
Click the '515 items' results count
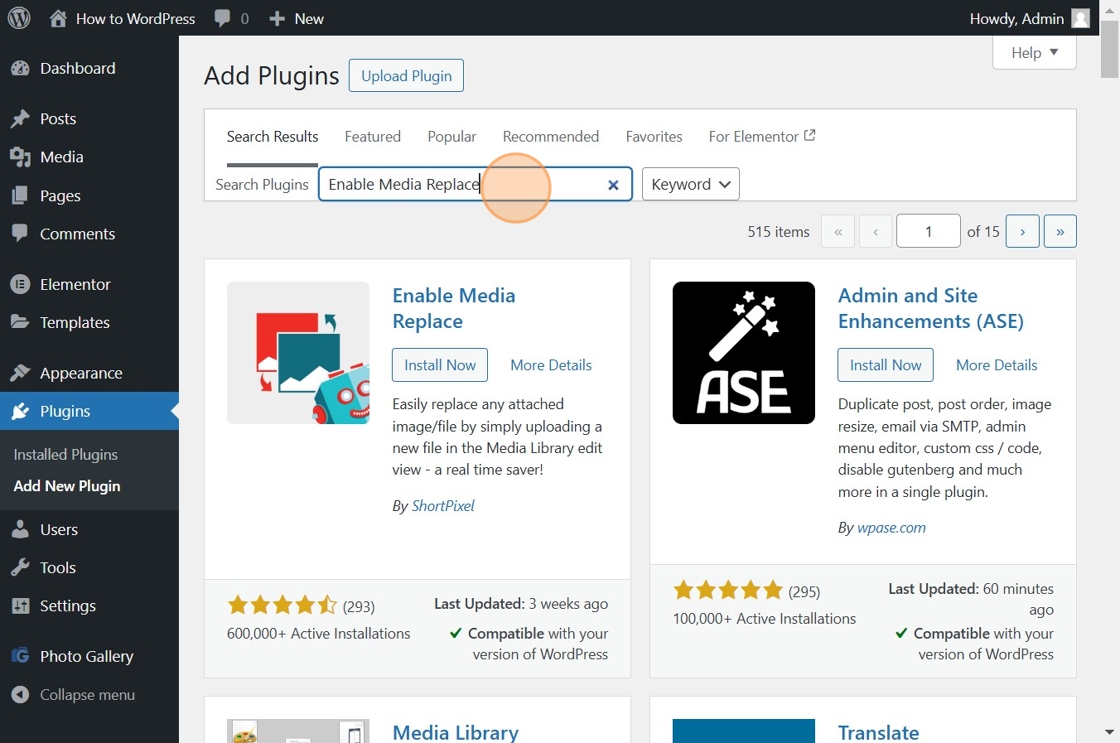coord(779,231)
